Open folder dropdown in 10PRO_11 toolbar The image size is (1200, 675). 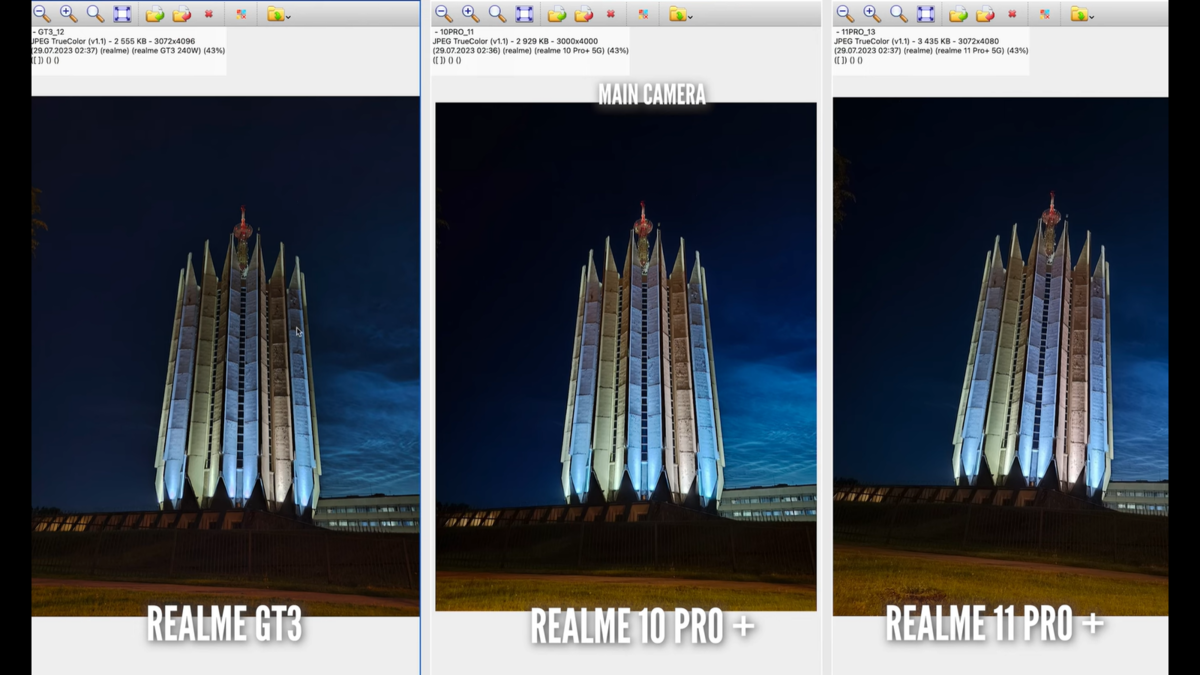pos(680,14)
